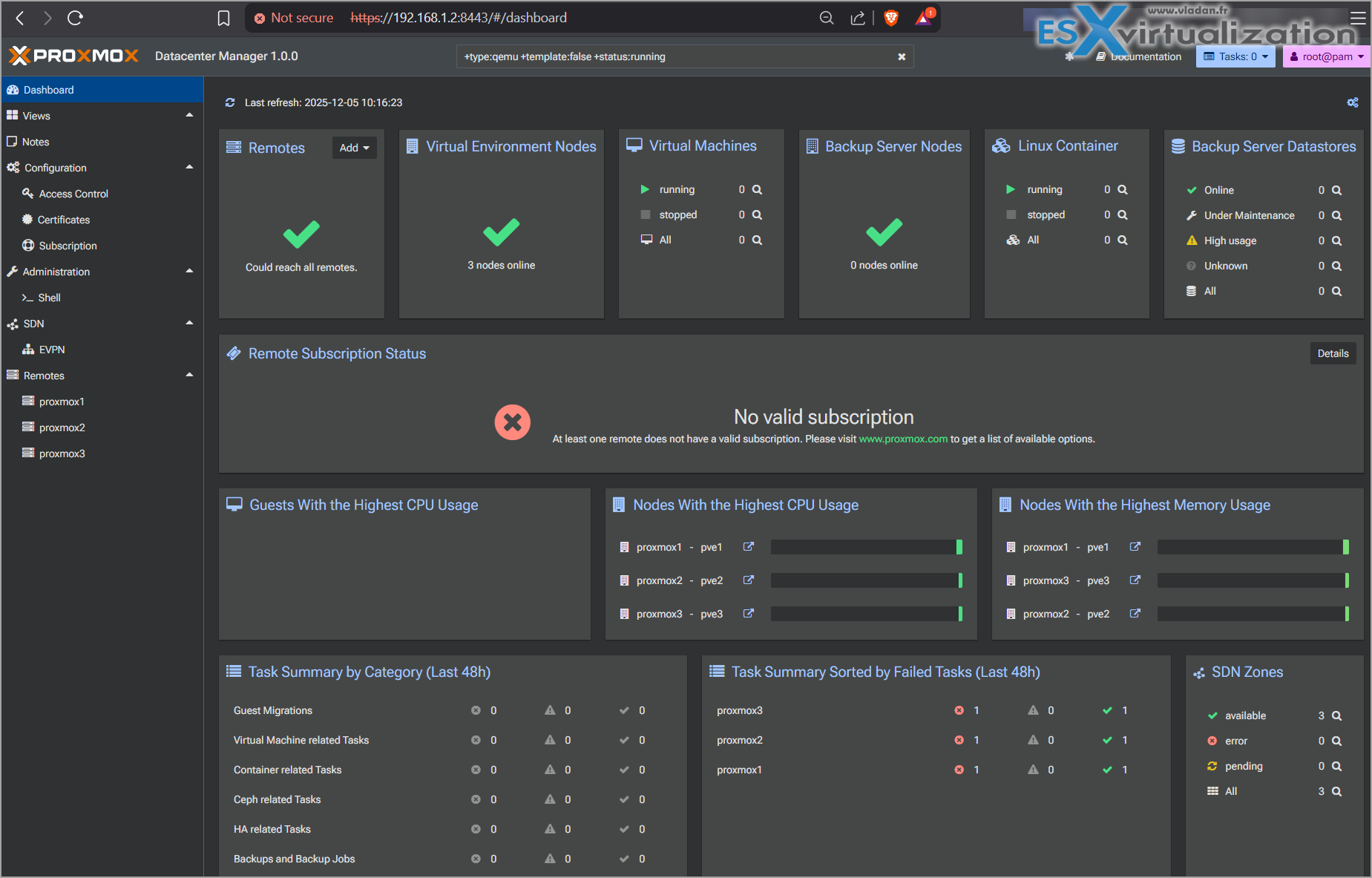
Task: Expand the Tasks: 0 dropdown
Action: click(1235, 56)
